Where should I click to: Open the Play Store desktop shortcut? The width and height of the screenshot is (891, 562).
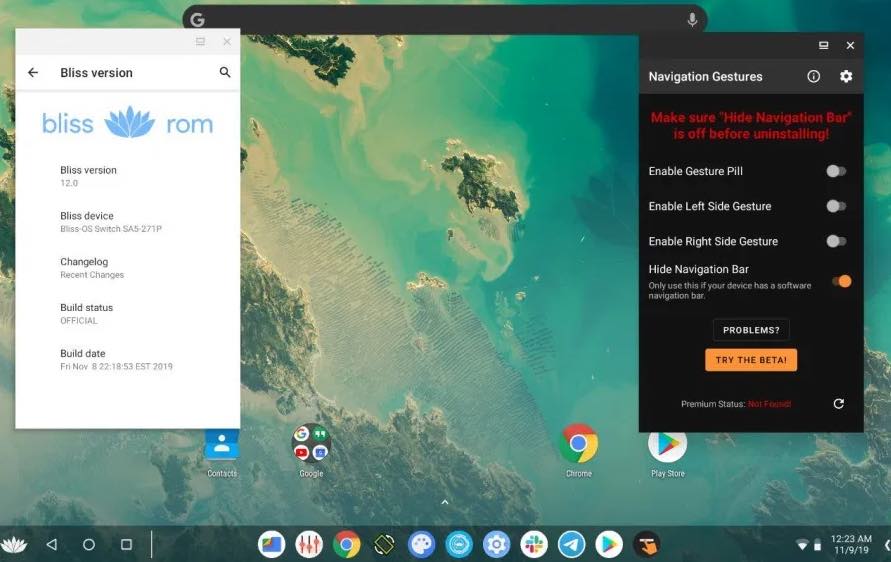click(668, 452)
